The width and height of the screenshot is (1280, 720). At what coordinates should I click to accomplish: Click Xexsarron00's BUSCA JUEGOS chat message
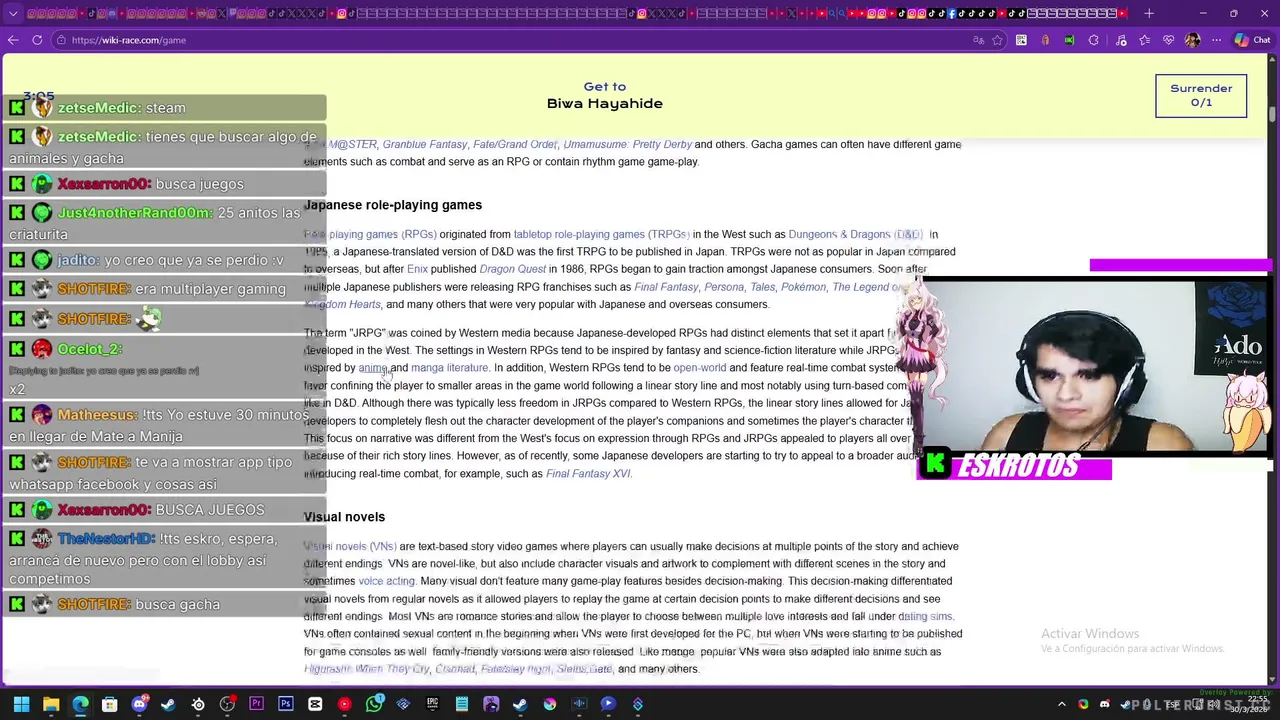[165, 510]
